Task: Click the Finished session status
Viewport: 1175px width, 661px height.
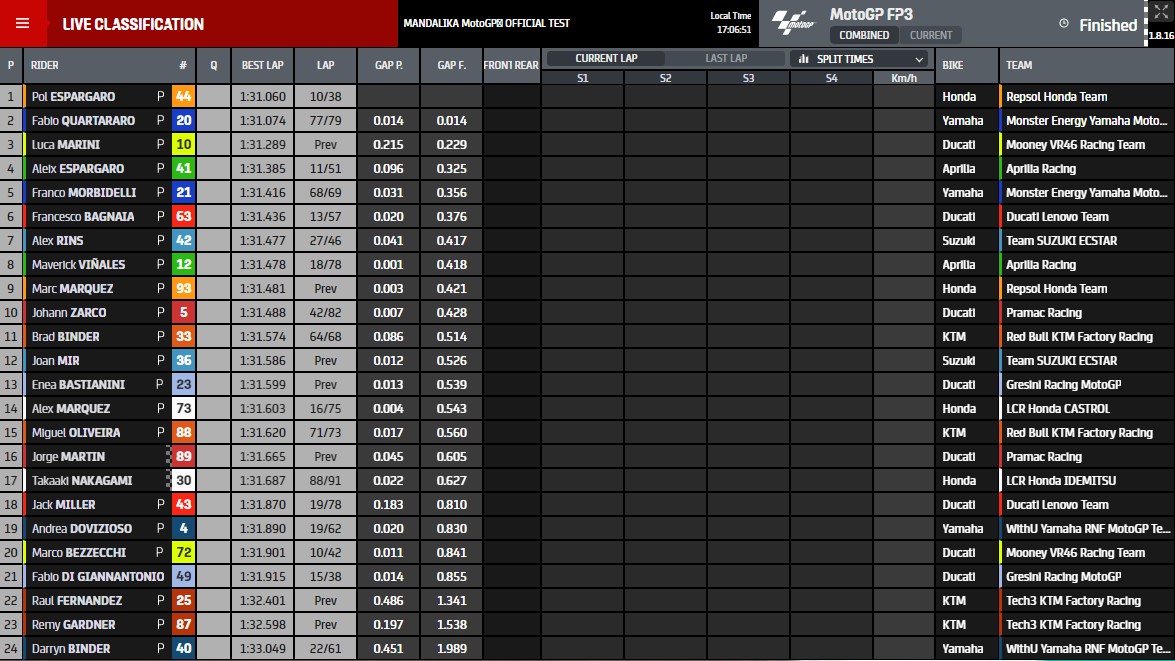Action: (1108, 25)
